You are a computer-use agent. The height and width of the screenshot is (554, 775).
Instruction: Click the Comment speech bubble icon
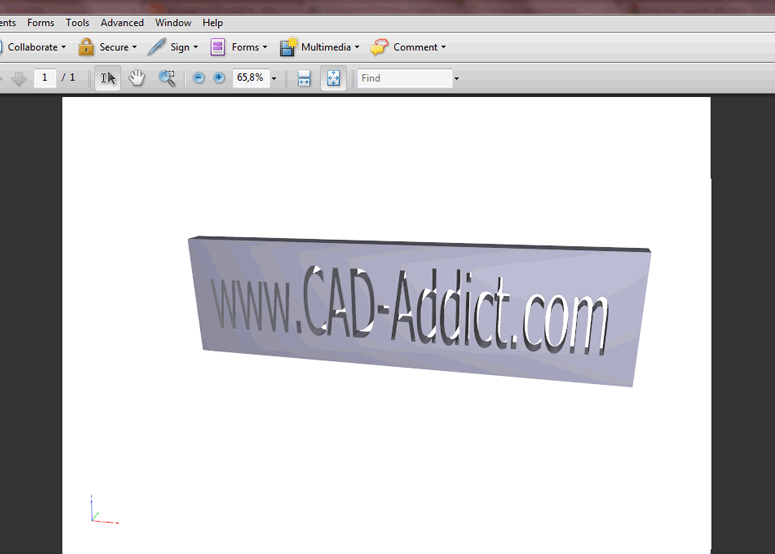coord(379,47)
